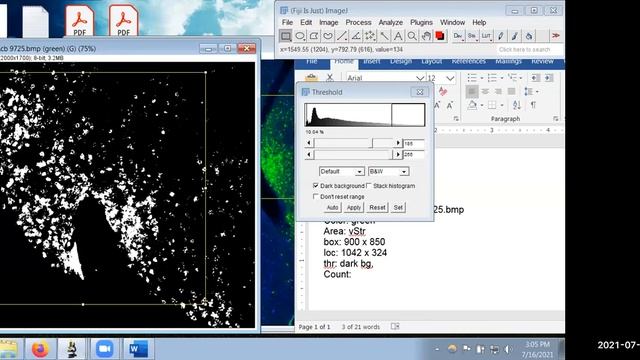Toggle the Show paragraph marks icon in Word
Viewport: 640px width, 360px height.
(x=533, y=105)
